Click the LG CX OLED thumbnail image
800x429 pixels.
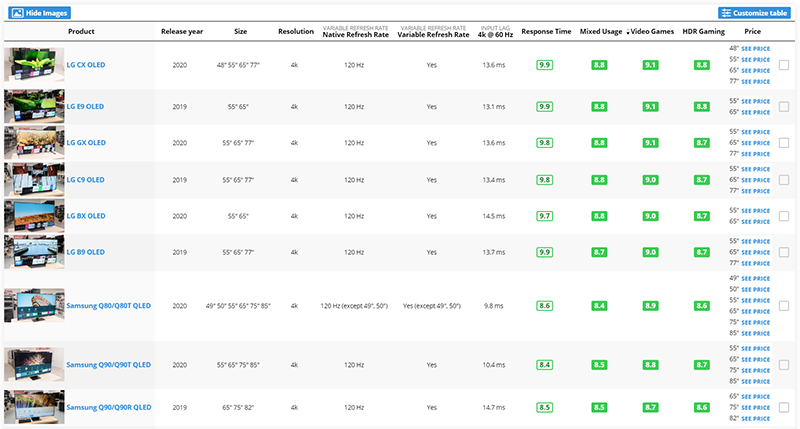coord(34,65)
